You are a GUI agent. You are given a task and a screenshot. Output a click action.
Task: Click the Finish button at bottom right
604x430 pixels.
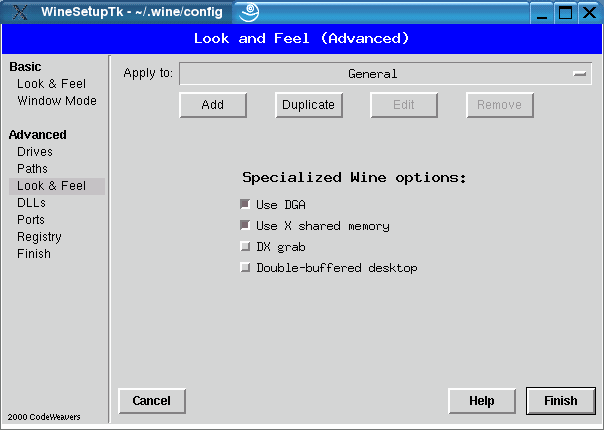[560, 401]
